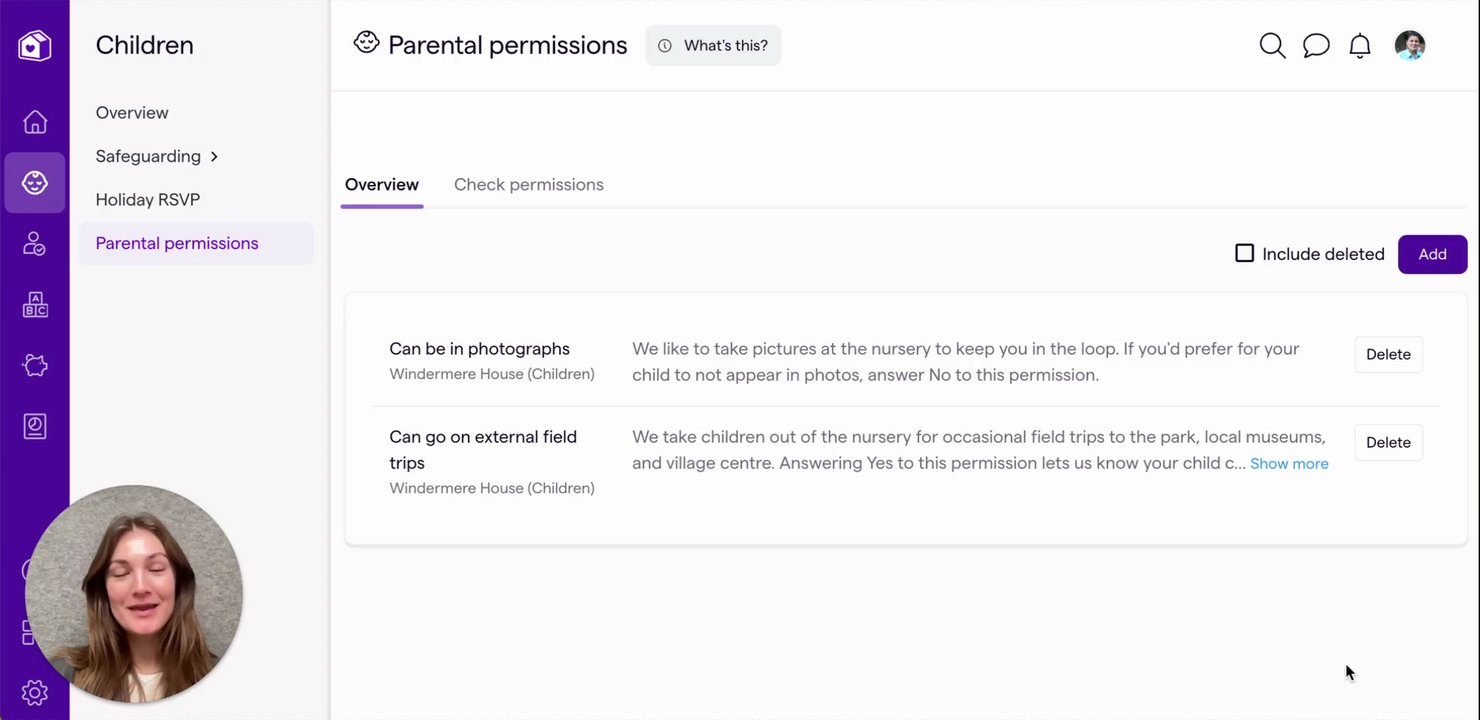Open the notifications bell

[1360, 46]
